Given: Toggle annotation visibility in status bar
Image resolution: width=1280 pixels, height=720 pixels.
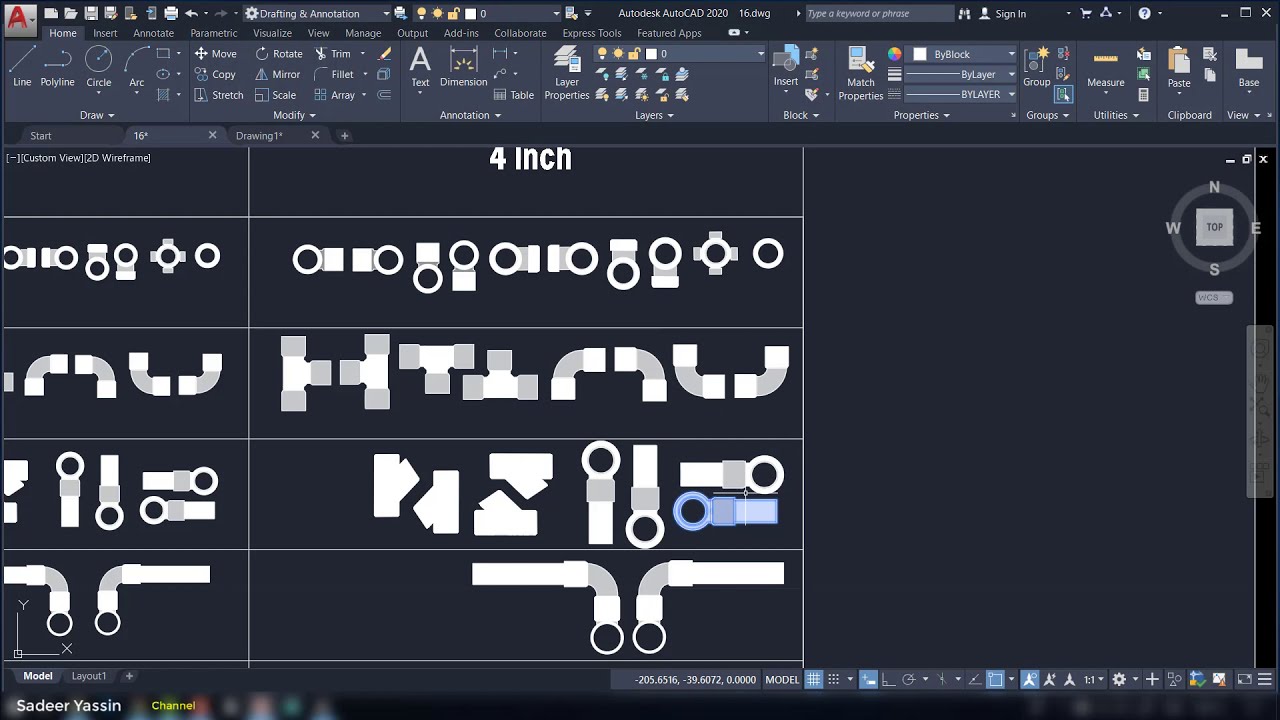Looking at the screenshot, I should pyautogui.click(x=1029, y=679).
